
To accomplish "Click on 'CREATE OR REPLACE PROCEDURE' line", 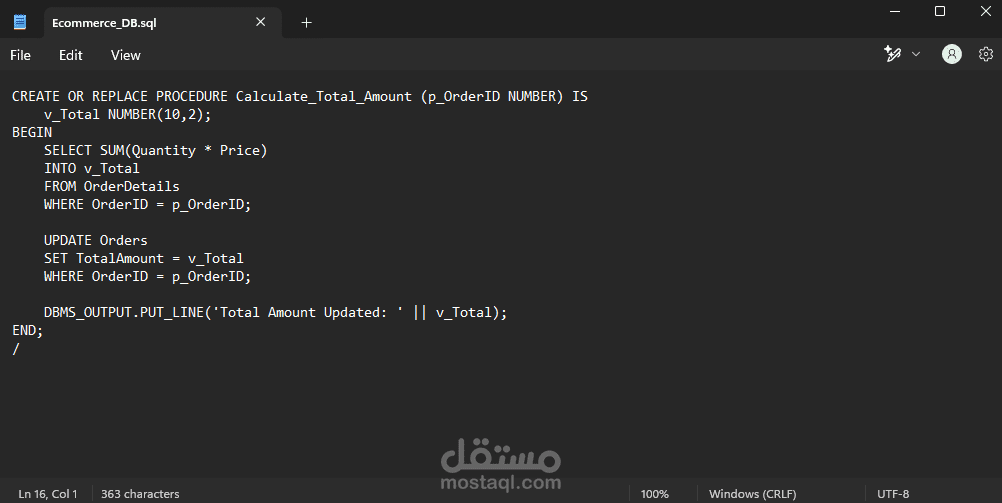I will coord(300,97).
